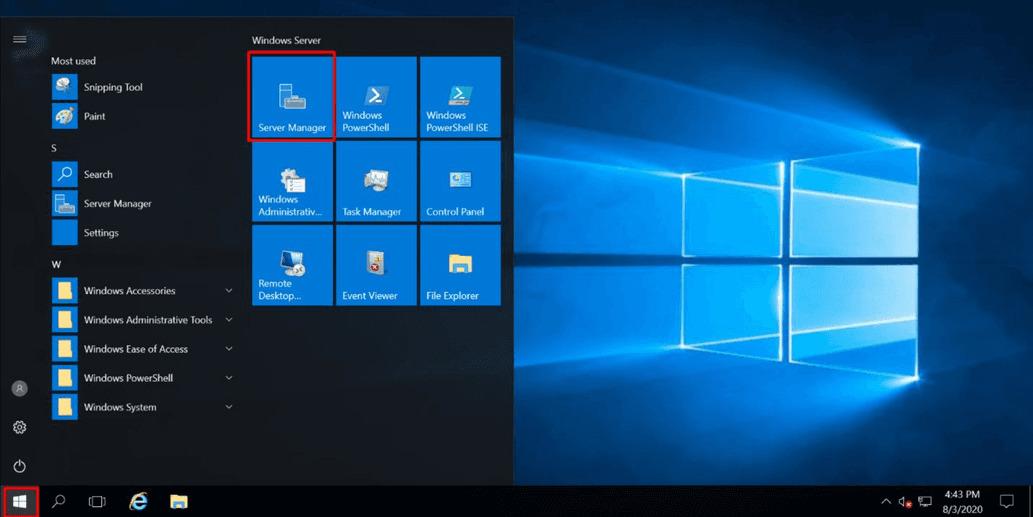Open the Action Center notifications icon
The image size is (1033, 517).
[x=1007, y=502]
